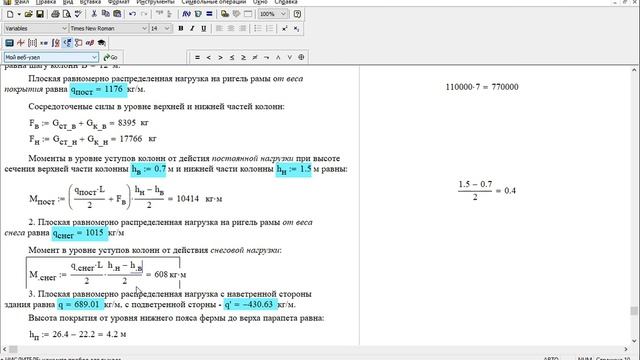The image size is (640, 360).
Task: Toggle superscript formatting
Action: coord(284,29)
